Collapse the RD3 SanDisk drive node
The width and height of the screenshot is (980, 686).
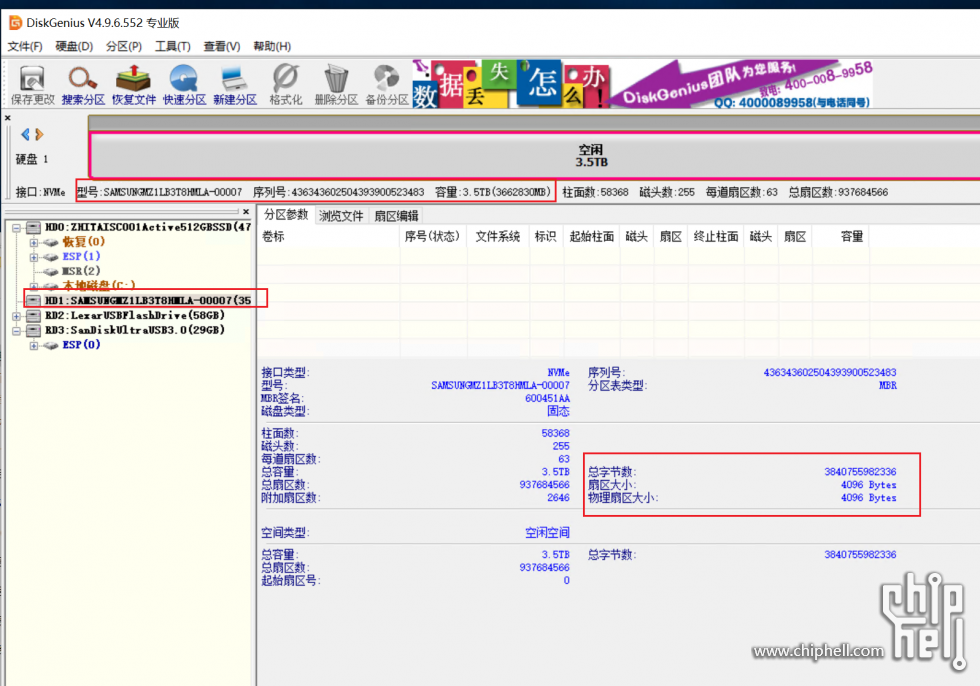coord(17,331)
